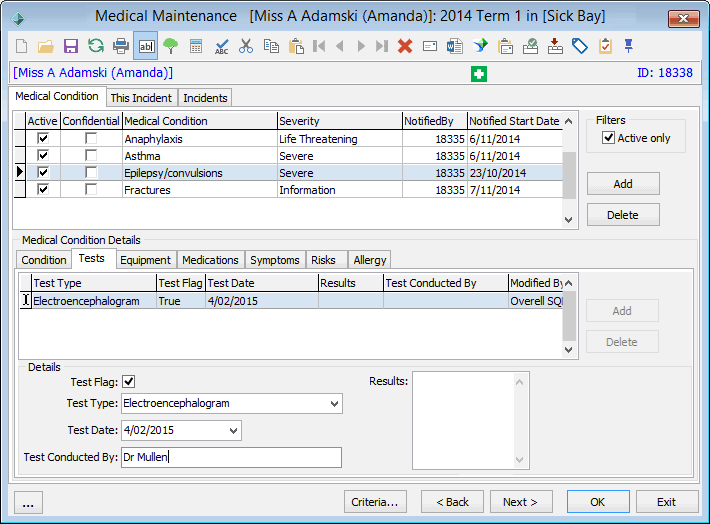Click the envelope mail icon
710x524 pixels.
[430, 46]
